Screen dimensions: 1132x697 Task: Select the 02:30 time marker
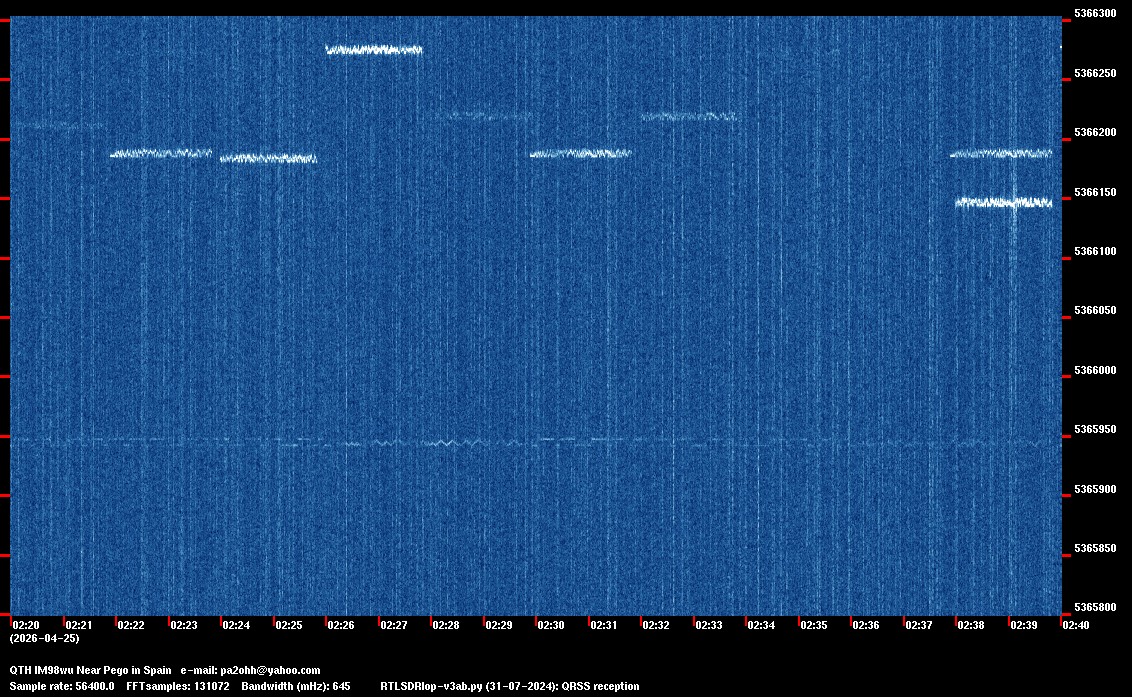(x=551, y=625)
